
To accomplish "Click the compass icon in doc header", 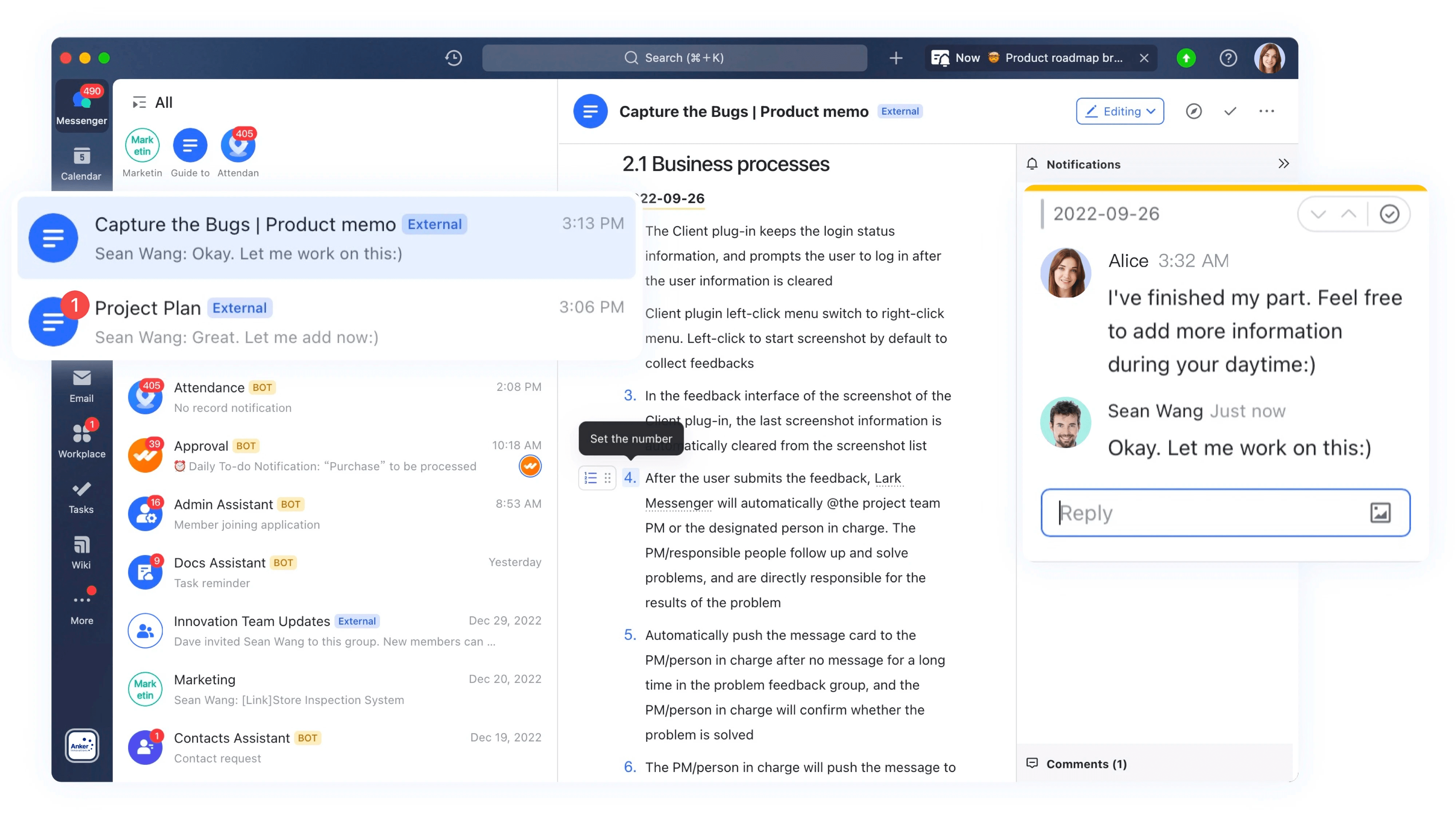I will 1193,111.
